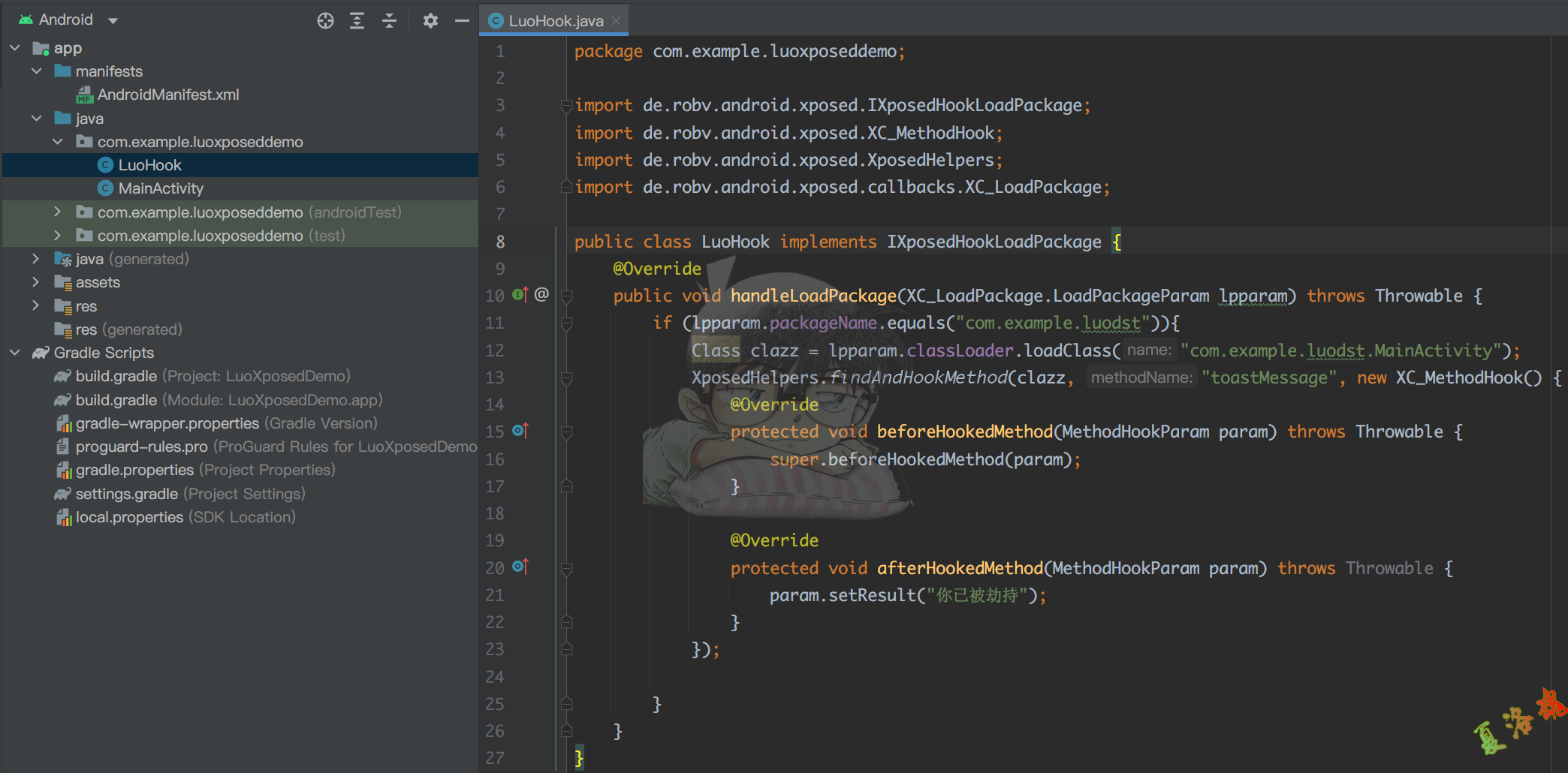Select the LuoHook.java tab

coord(555,21)
